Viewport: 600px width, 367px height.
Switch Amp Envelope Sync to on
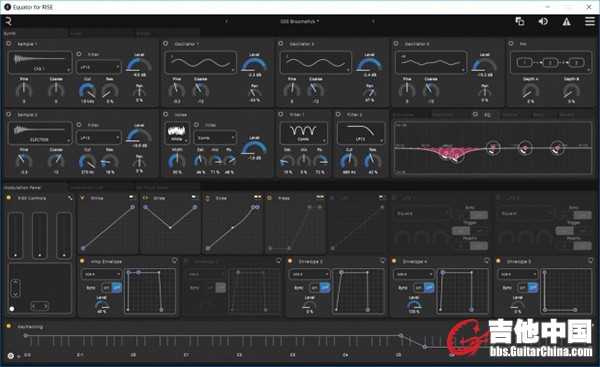[106, 287]
